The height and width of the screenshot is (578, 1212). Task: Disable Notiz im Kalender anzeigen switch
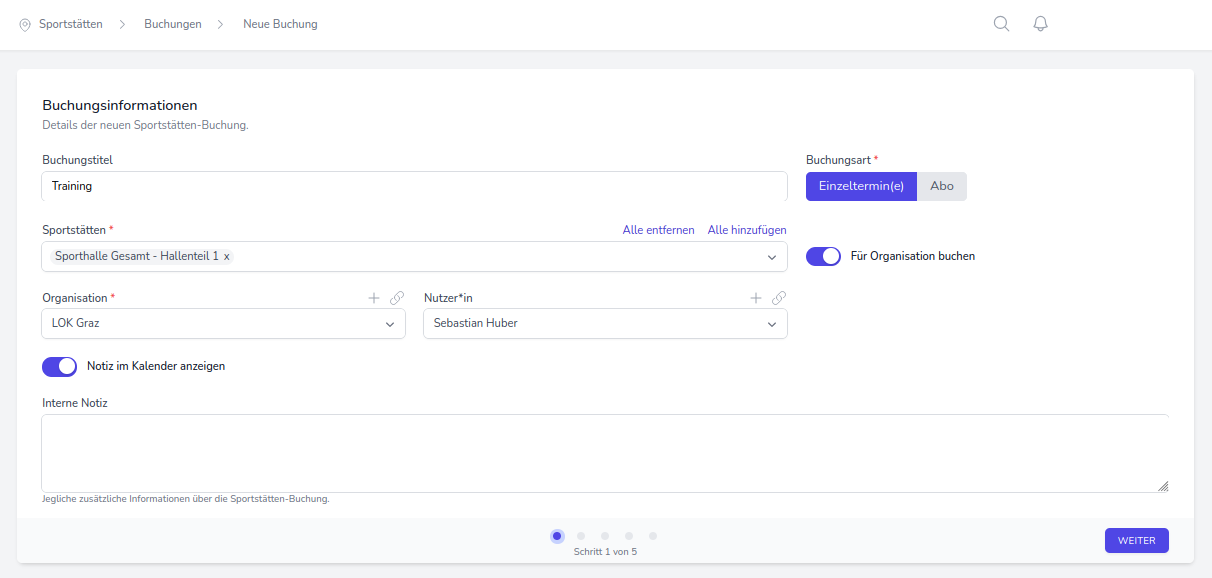click(x=59, y=366)
